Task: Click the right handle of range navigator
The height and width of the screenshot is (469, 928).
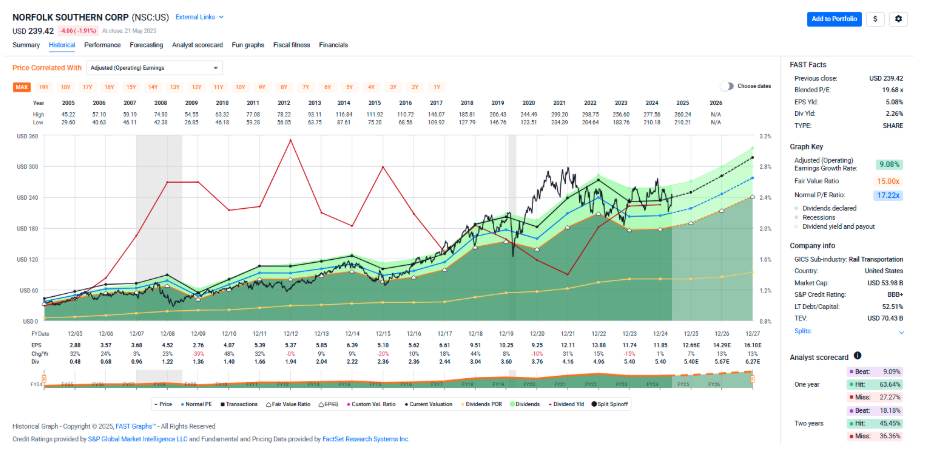Action: 753,378
